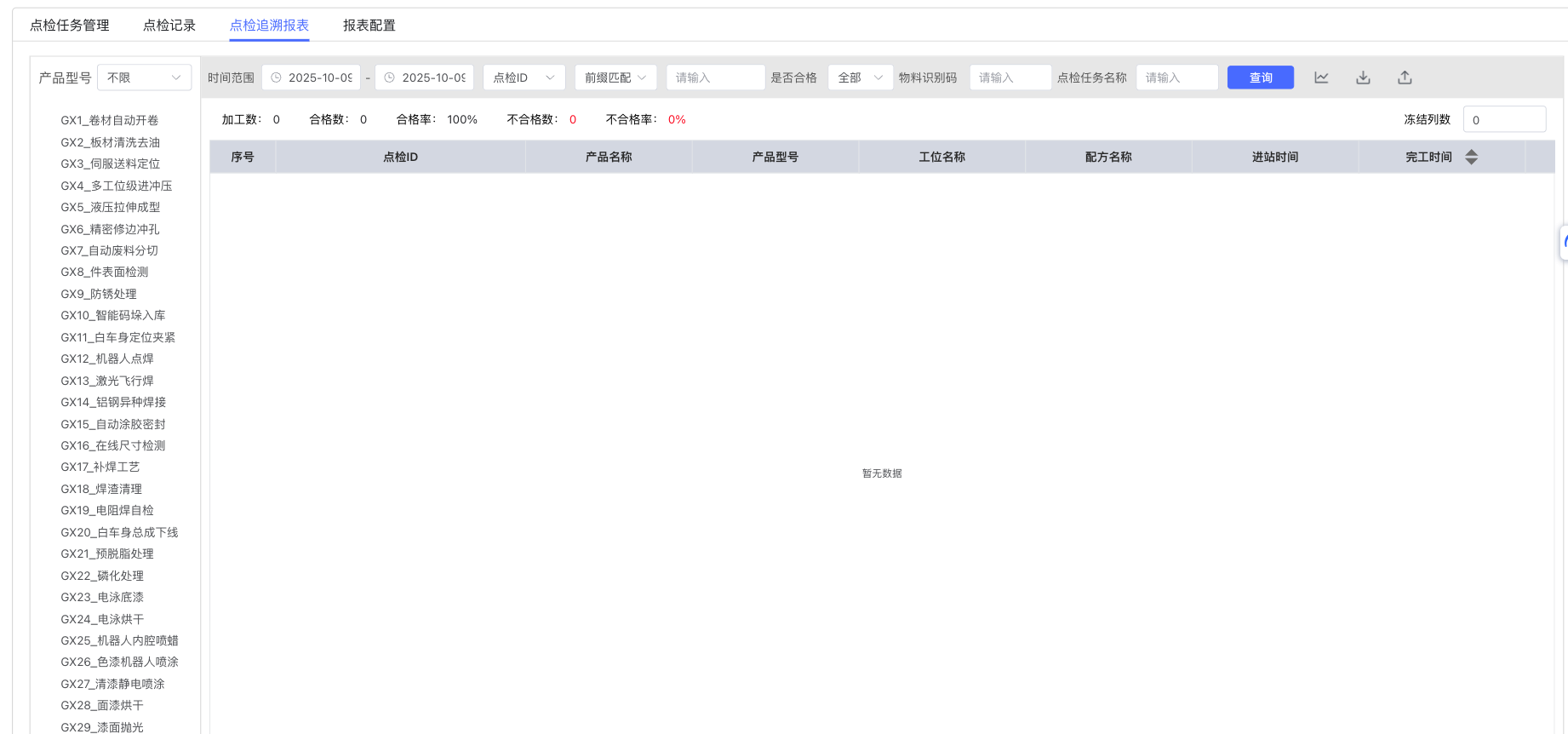The width and height of the screenshot is (1568, 734).
Task: Open the 点检ID field selector dropdown
Action: point(524,77)
